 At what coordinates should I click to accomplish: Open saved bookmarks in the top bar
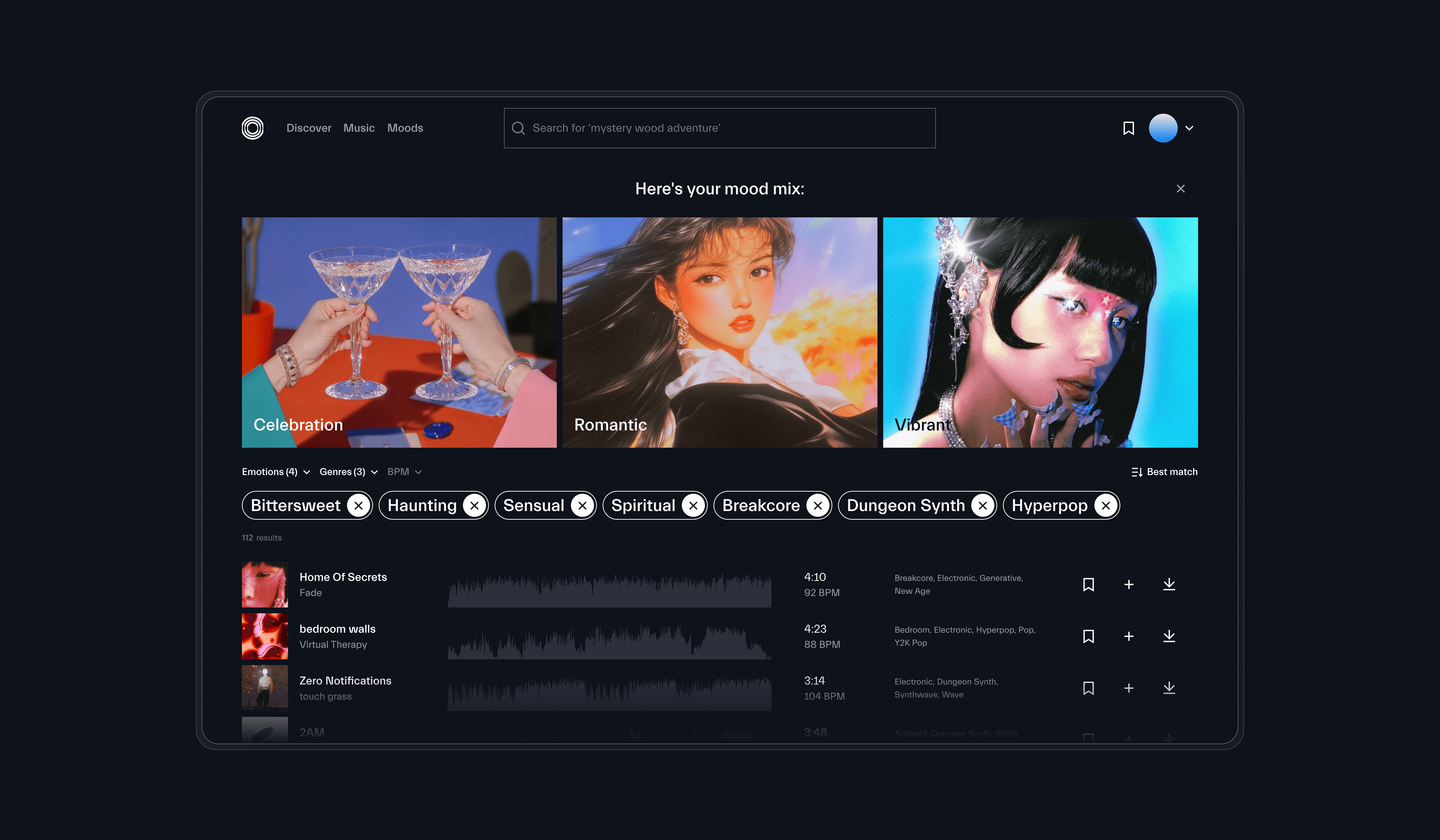click(1128, 128)
